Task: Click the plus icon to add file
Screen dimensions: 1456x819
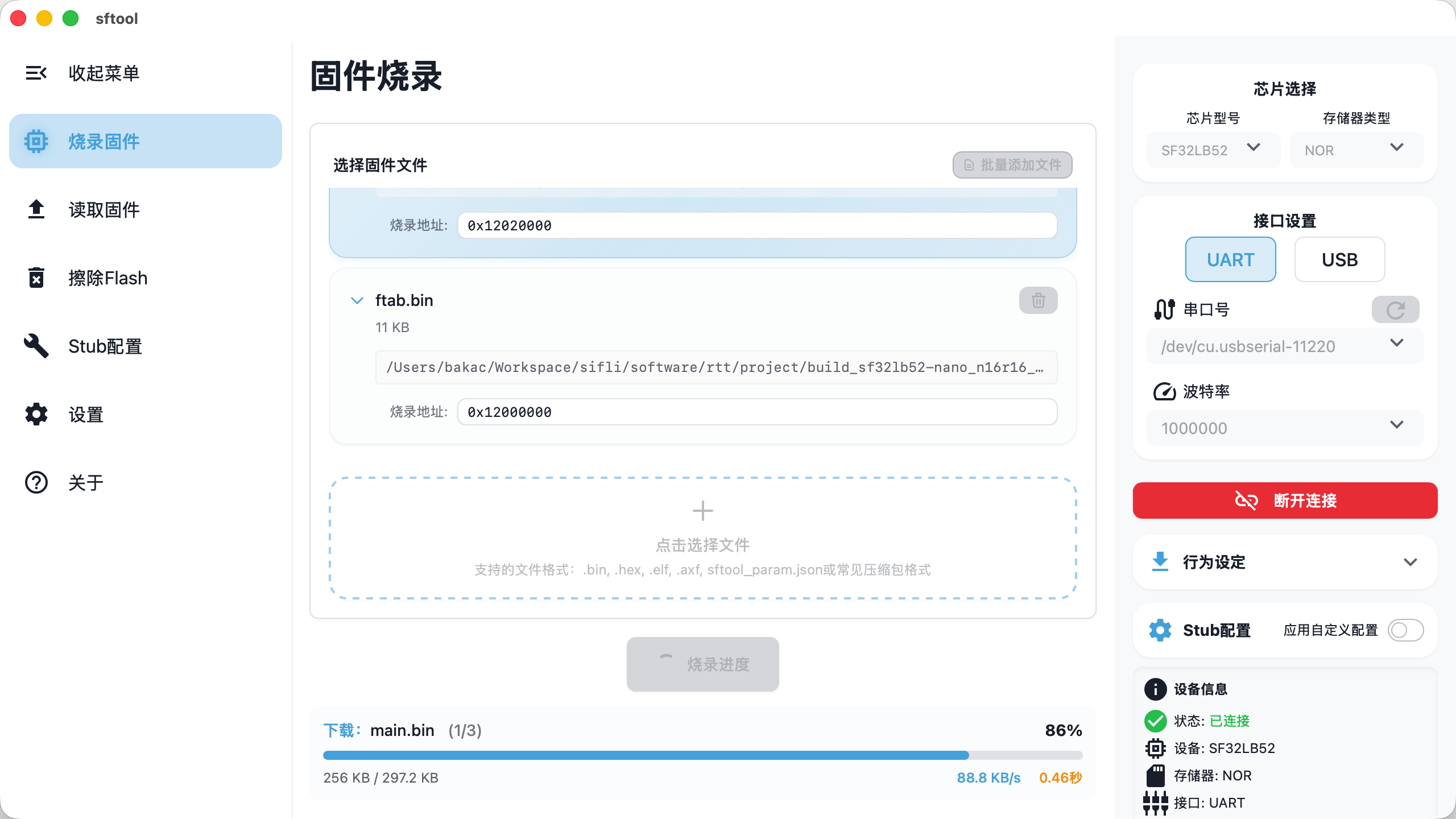Action: click(x=702, y=511)
